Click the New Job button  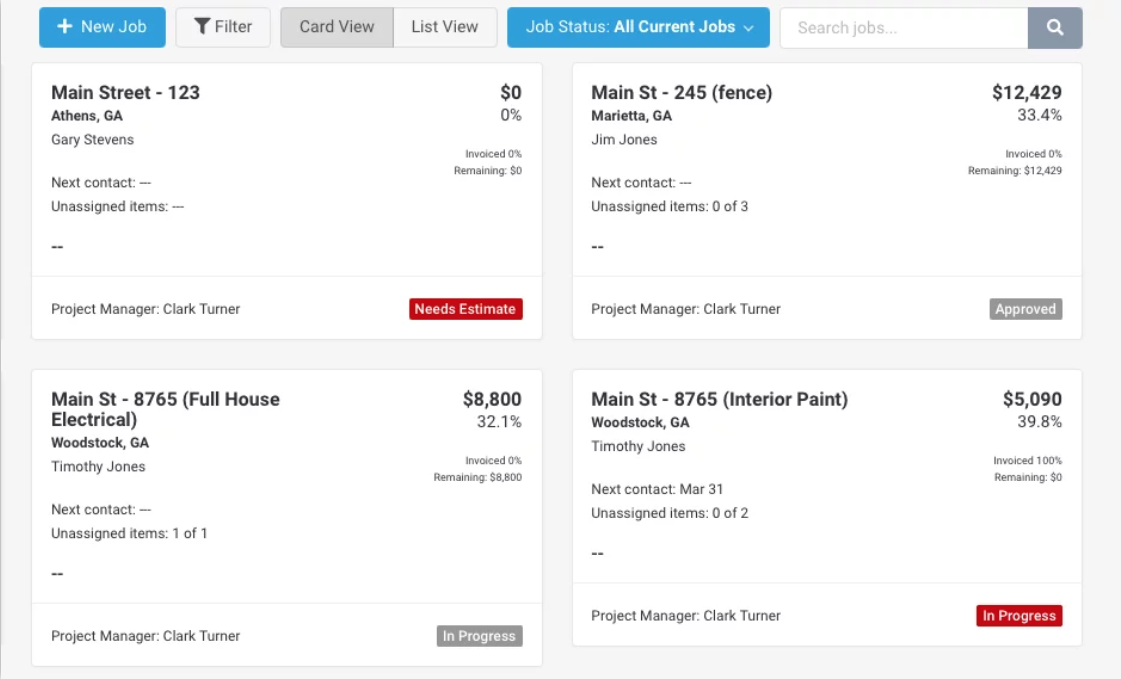point(101,27)
